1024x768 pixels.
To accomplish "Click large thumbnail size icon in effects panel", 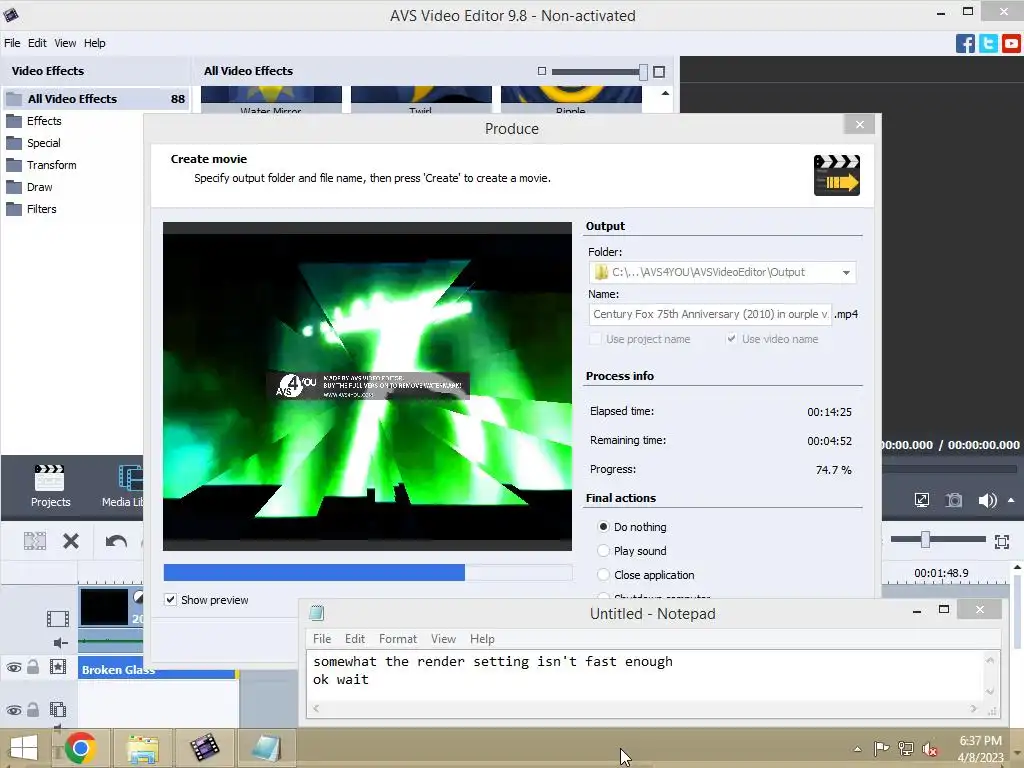I will tap(659, 72).
